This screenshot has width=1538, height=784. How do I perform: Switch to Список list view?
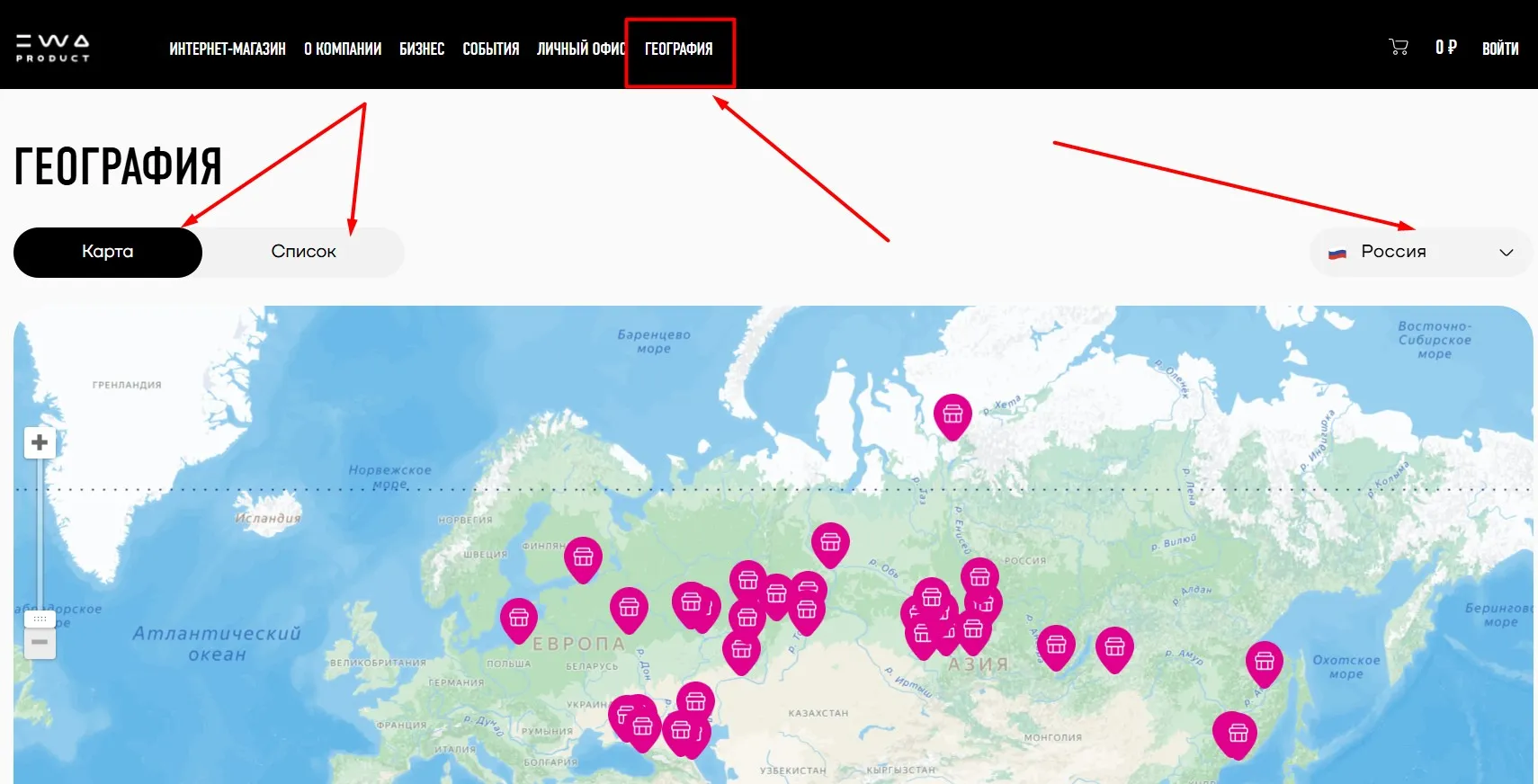pos(304,252)
